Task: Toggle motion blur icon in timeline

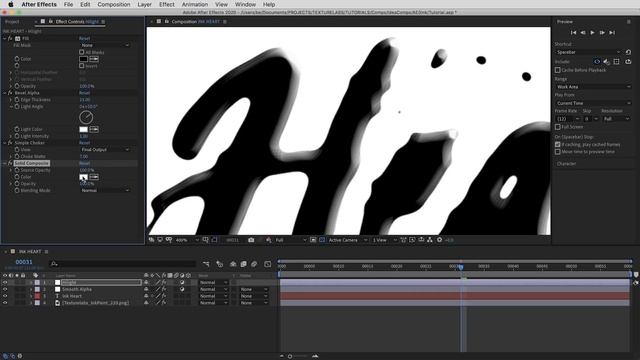Action: pos(254,264)
